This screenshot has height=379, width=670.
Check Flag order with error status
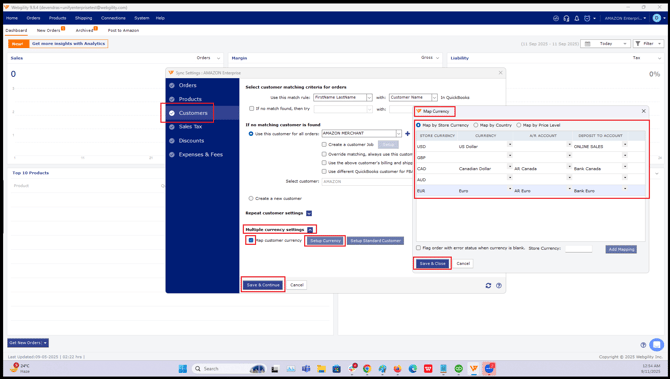click(x=418, y=248)
